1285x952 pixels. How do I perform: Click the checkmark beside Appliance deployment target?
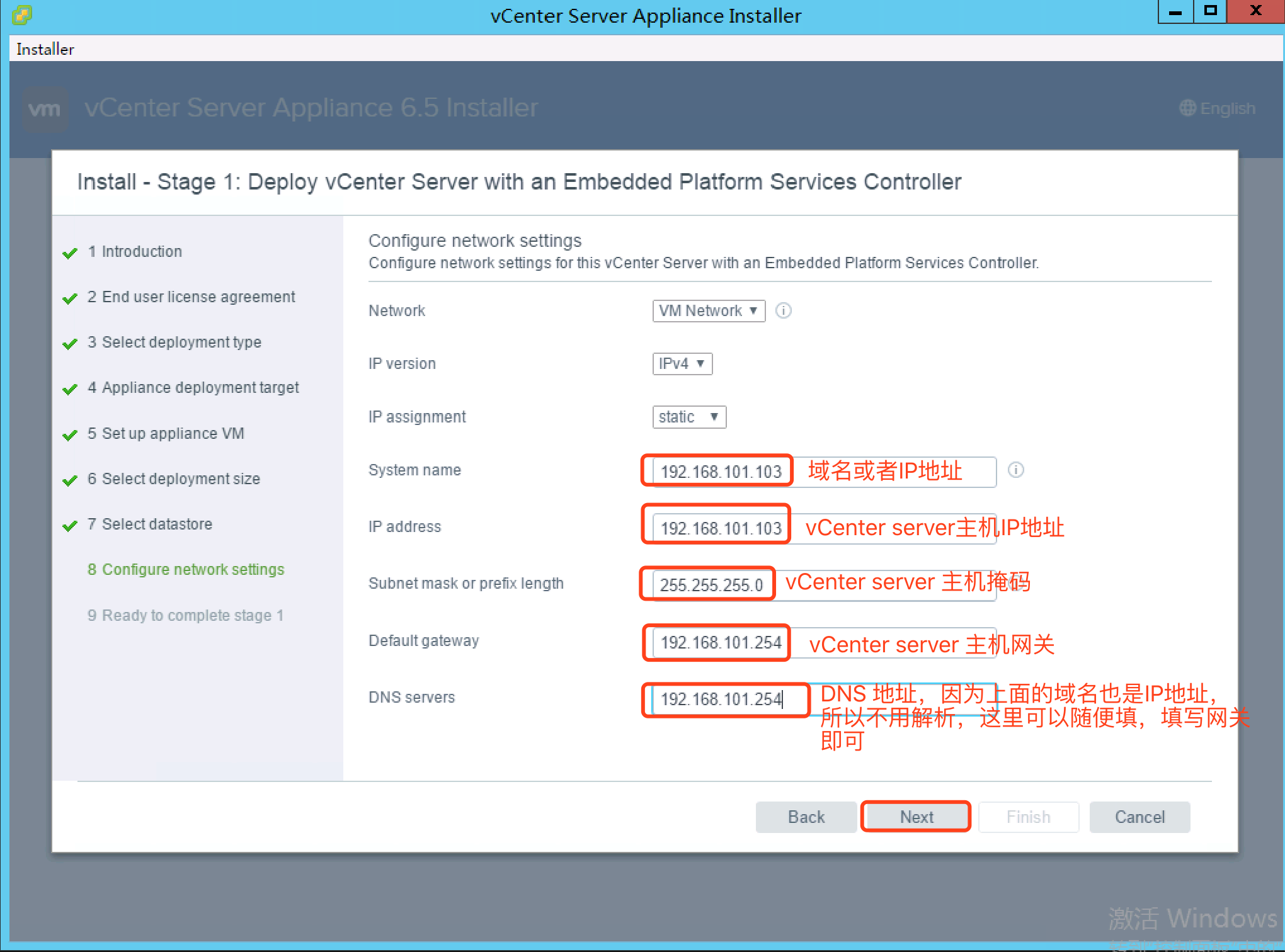[70, 389]
